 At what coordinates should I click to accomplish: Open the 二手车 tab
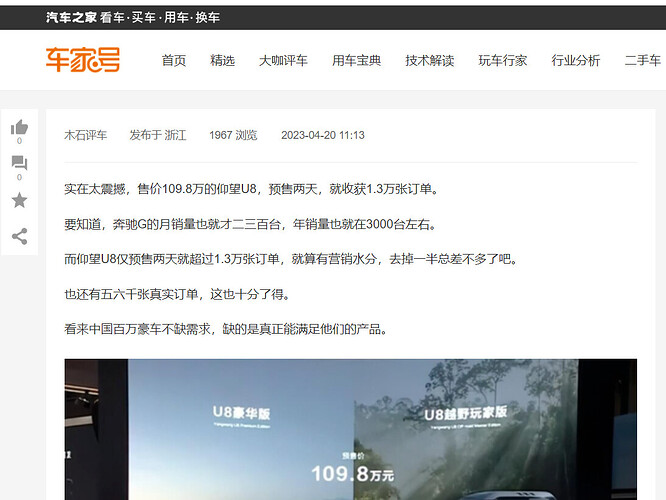(643, 60)
